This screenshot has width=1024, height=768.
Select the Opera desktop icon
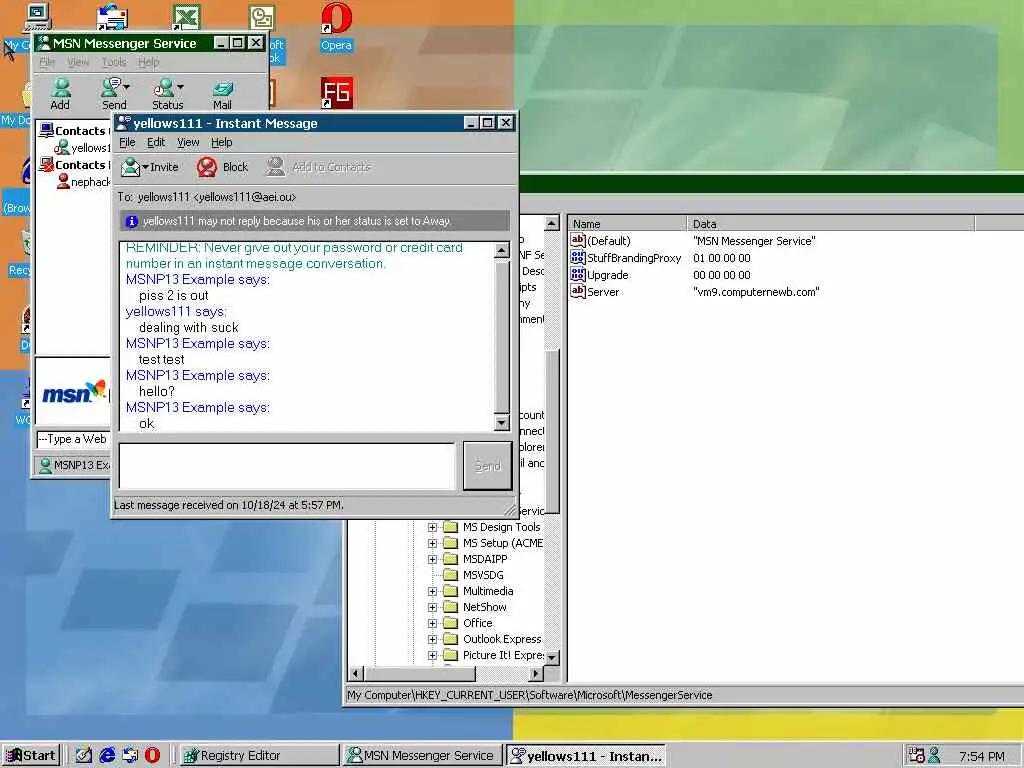[x=336, y=20]
